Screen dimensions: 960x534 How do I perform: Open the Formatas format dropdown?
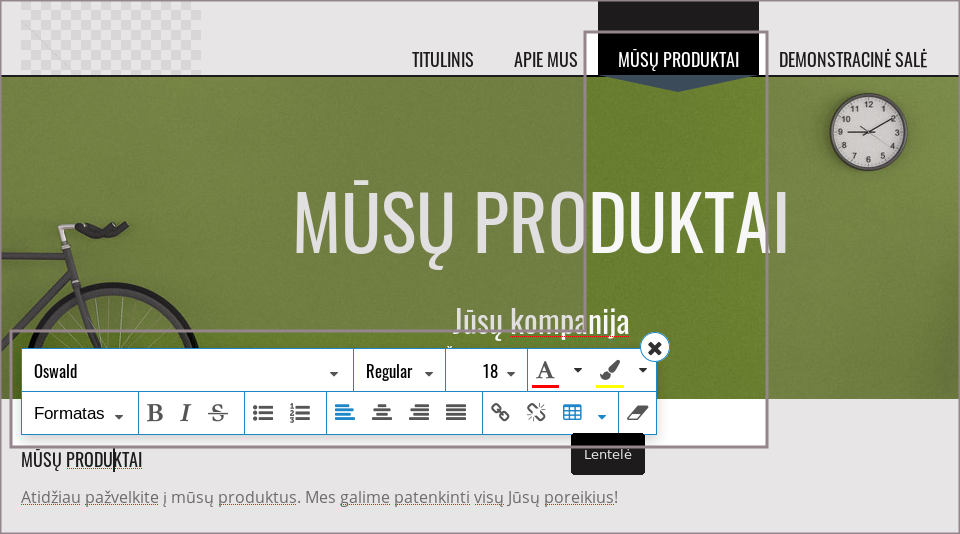pyautogui.click(x=79, y=414)
